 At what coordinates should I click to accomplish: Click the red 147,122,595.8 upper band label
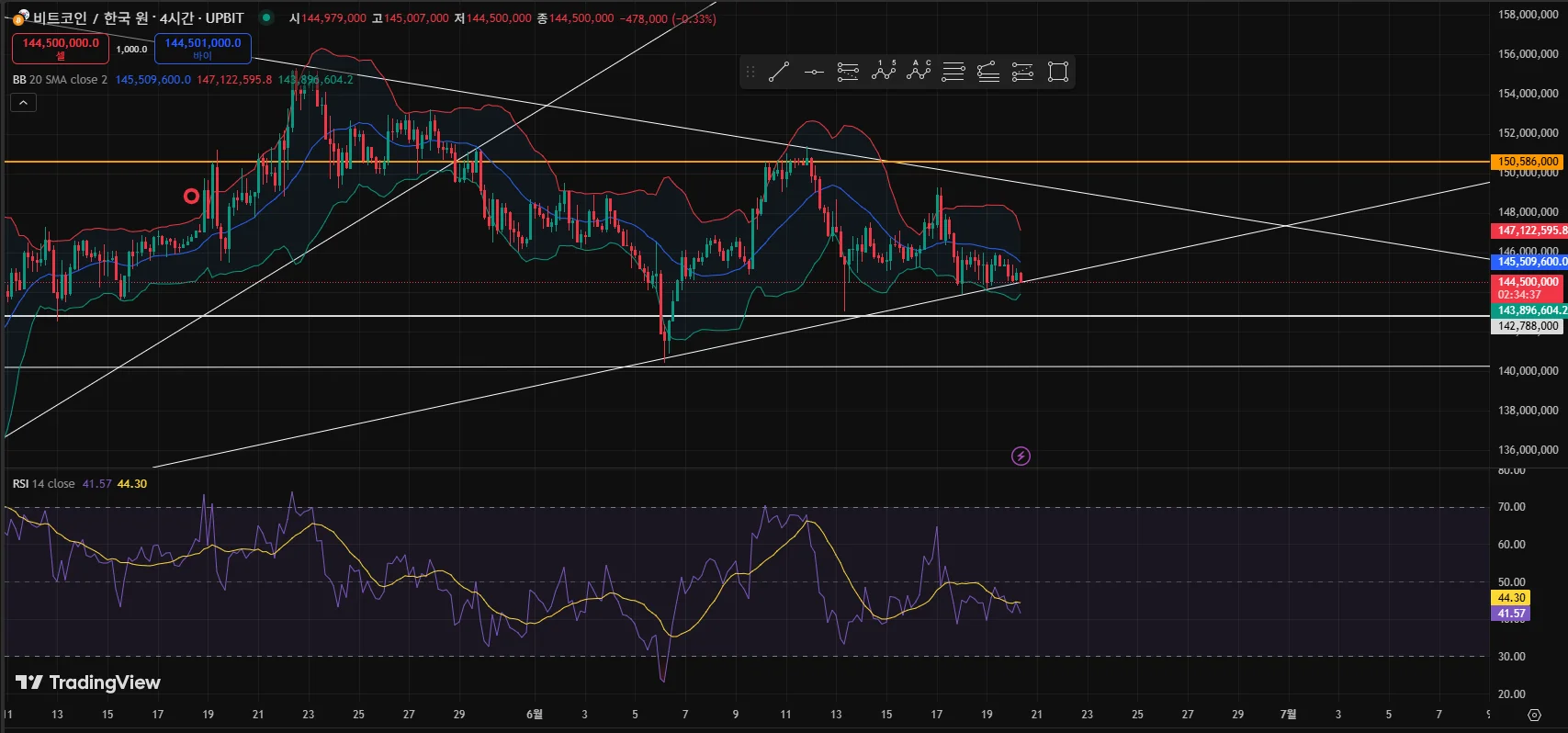pyautogui.click(x=1529, y=231)
